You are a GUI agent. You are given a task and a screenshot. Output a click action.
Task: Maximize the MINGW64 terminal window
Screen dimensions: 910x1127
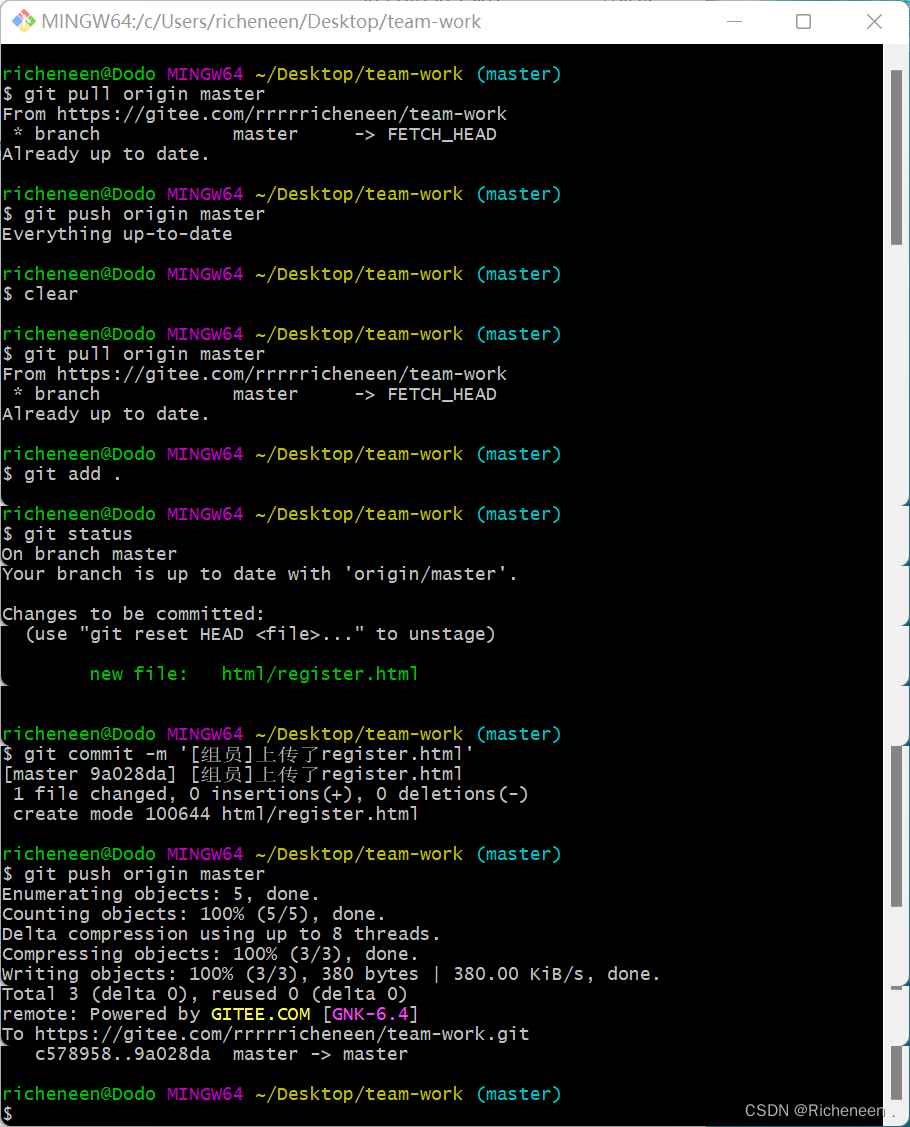[804, 22]
